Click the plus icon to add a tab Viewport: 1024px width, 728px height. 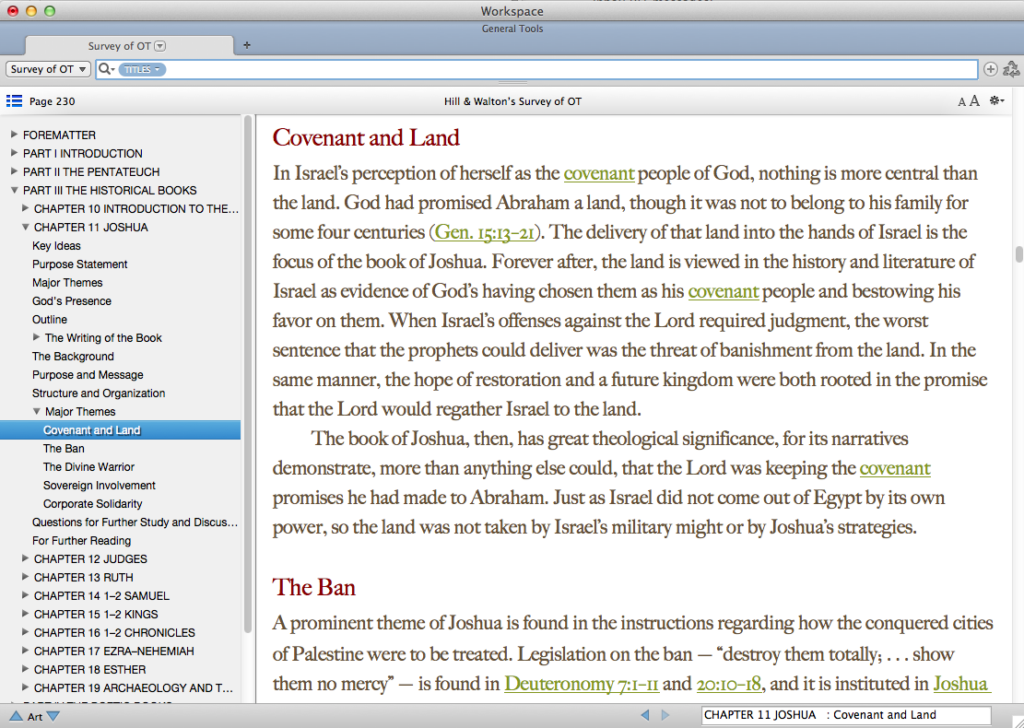click(246, 45)
